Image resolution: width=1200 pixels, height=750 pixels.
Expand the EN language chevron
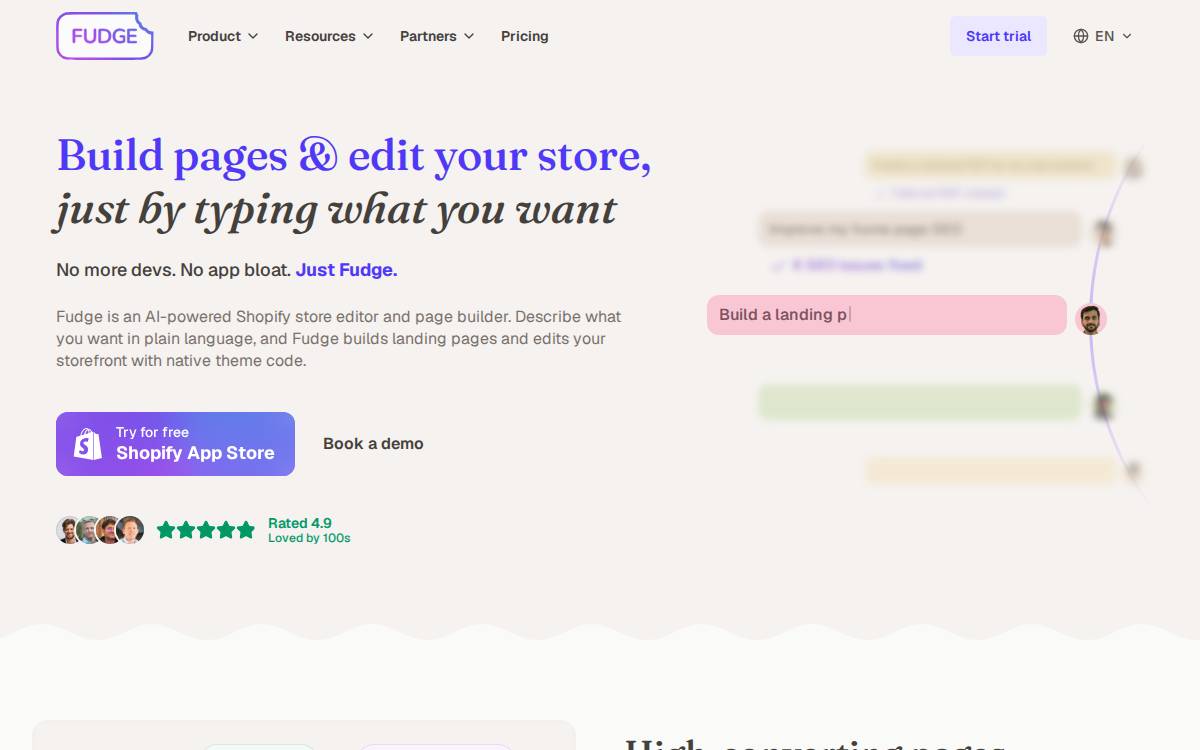[x=1127, y=36]
